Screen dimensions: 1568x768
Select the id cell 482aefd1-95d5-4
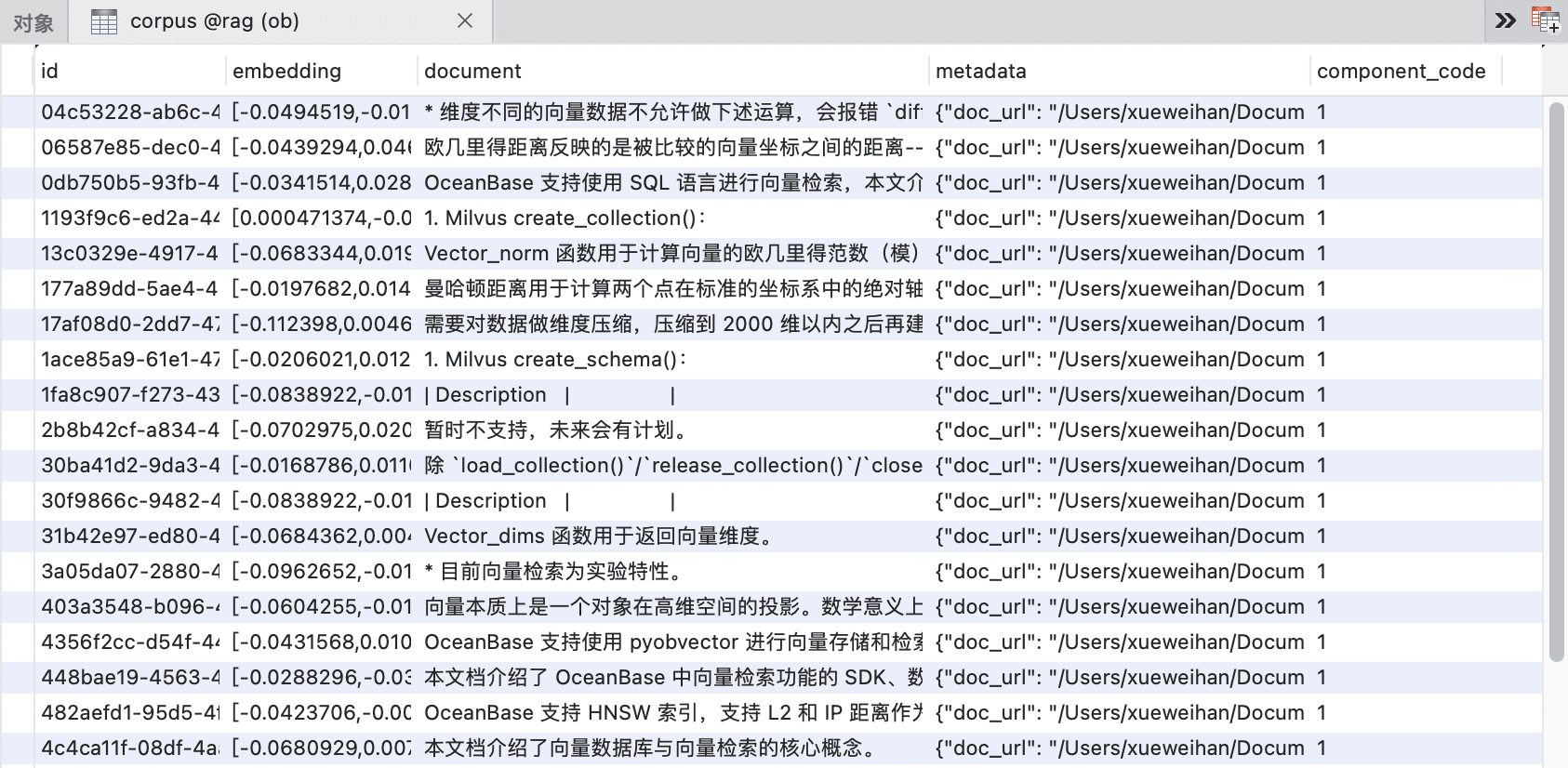pyautogui.click(x=130, y=712)
